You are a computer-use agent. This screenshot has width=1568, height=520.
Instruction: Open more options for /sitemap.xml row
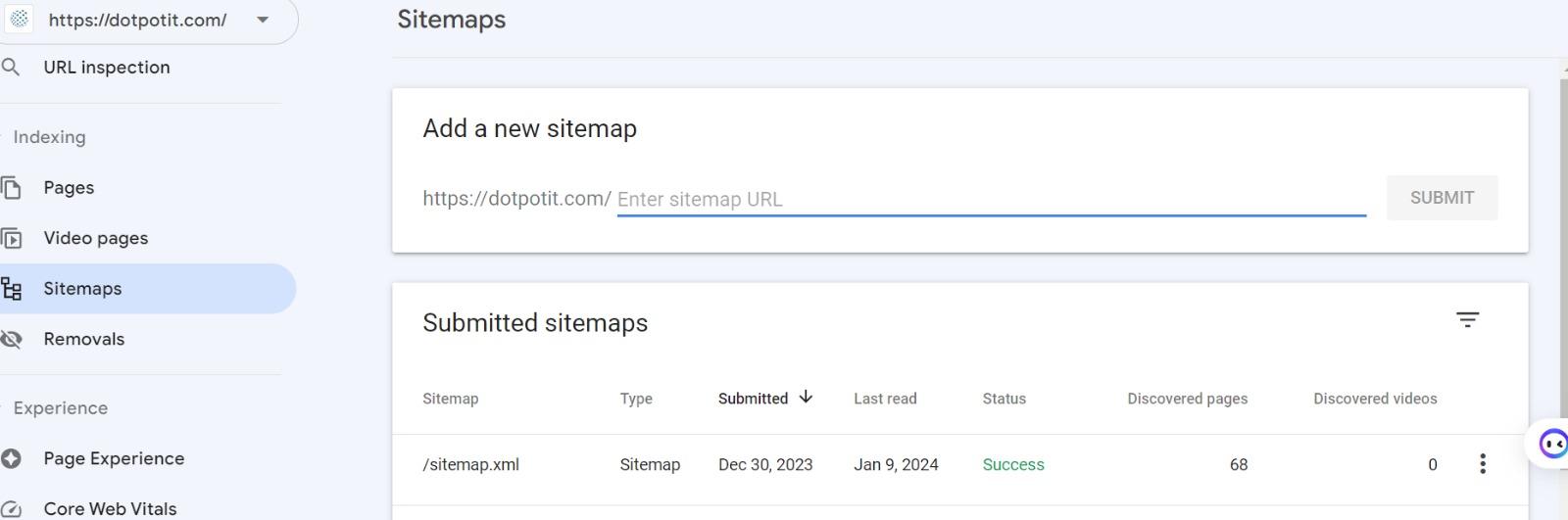click(1483, 464)
